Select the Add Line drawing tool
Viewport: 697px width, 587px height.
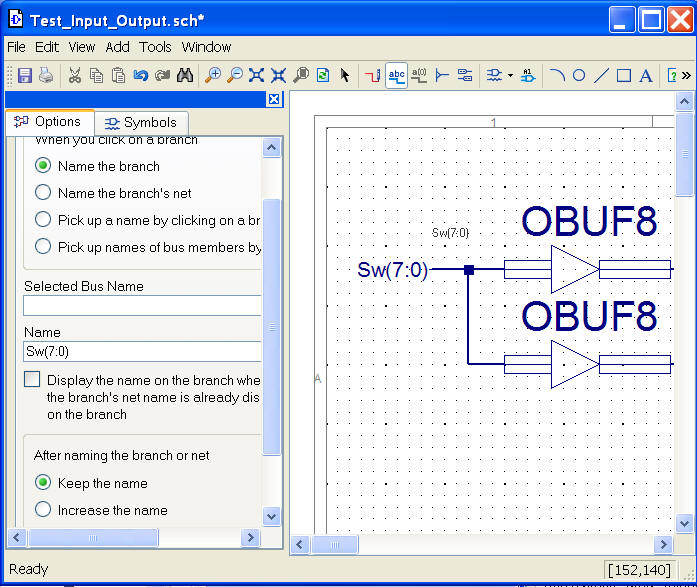[x=601, y=76]
